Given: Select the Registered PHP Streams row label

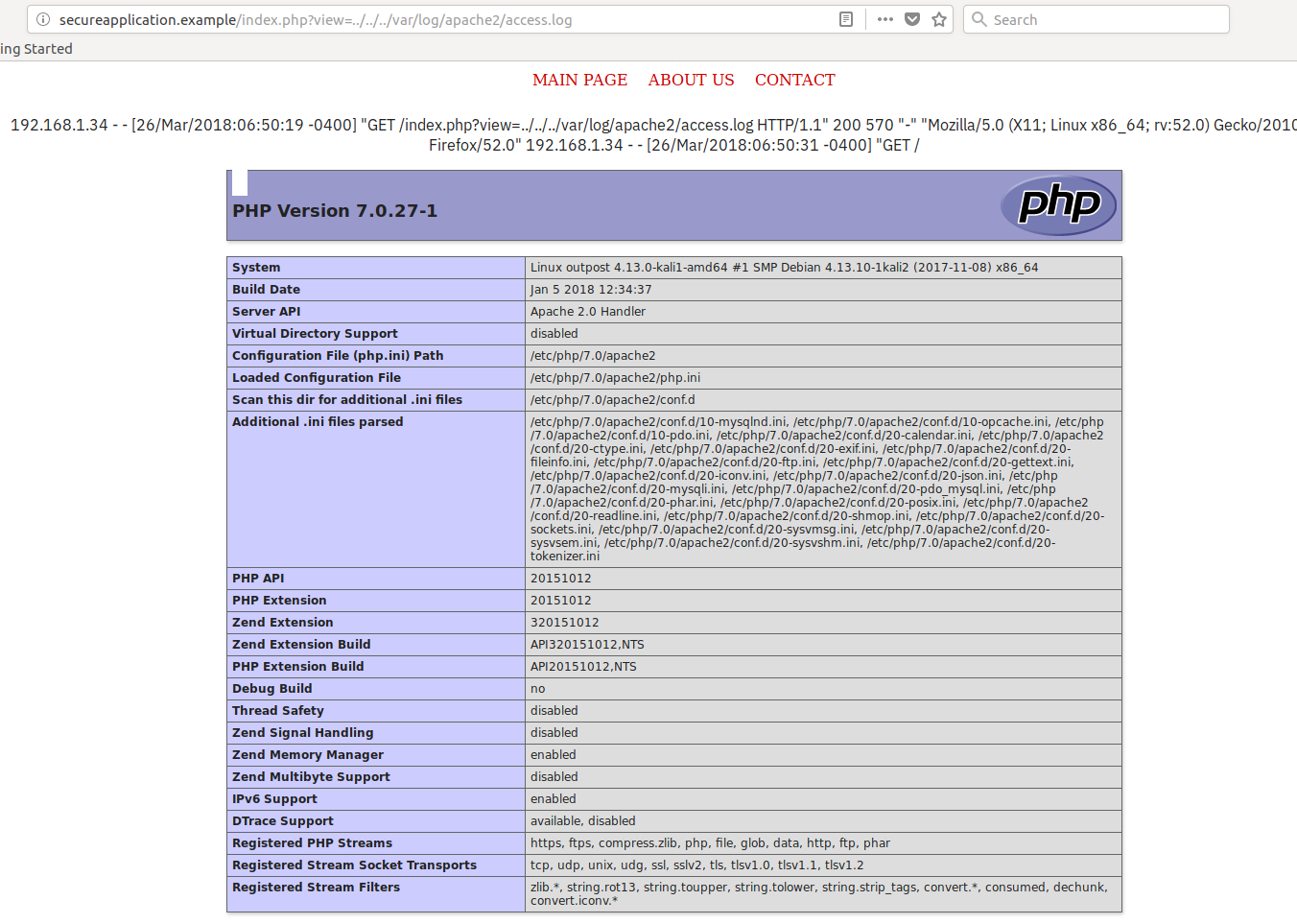Looking at the screenshot, I should point(312,843).
